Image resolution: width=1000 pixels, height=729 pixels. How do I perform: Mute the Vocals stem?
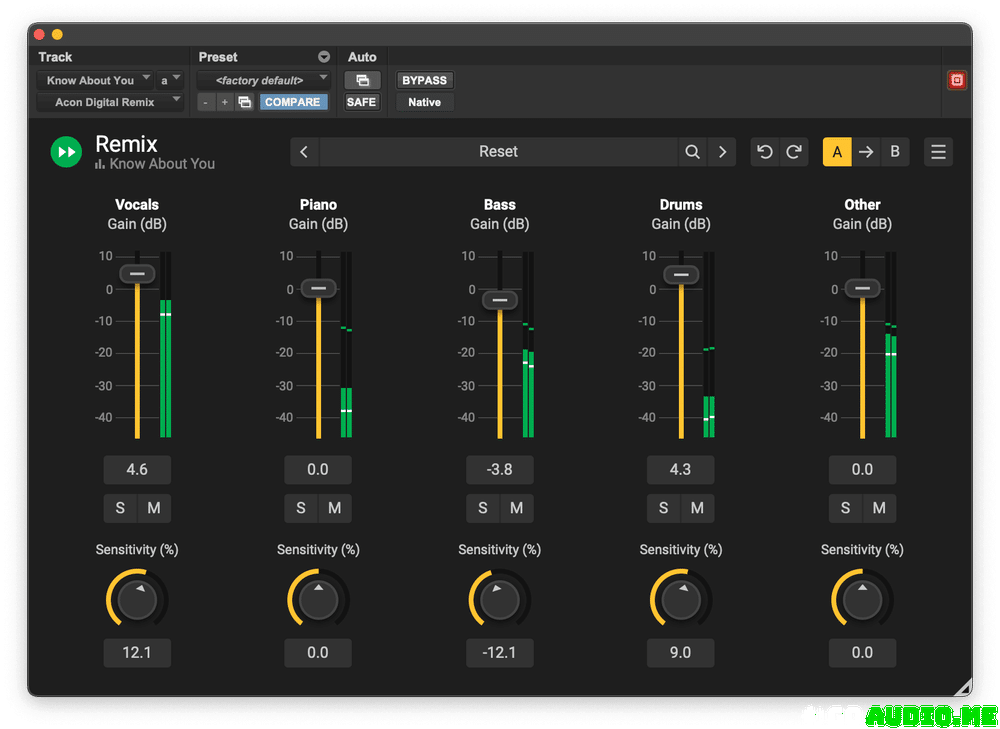pos(154,508)
